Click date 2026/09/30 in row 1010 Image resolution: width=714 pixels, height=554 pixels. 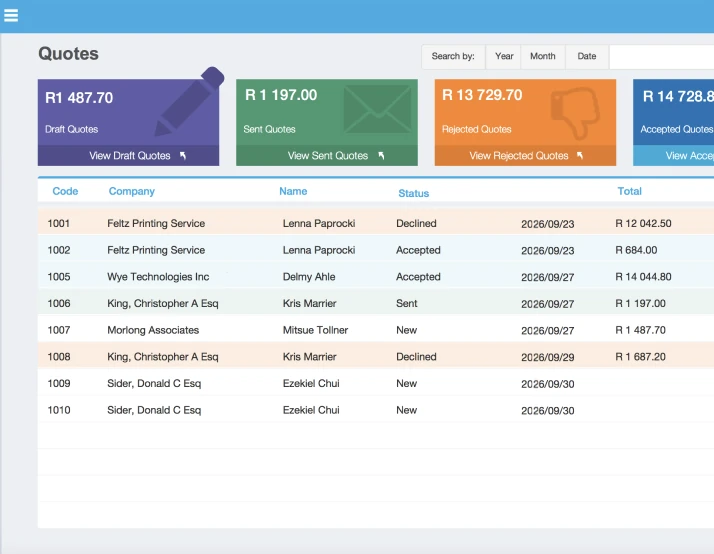pos(547,411)
